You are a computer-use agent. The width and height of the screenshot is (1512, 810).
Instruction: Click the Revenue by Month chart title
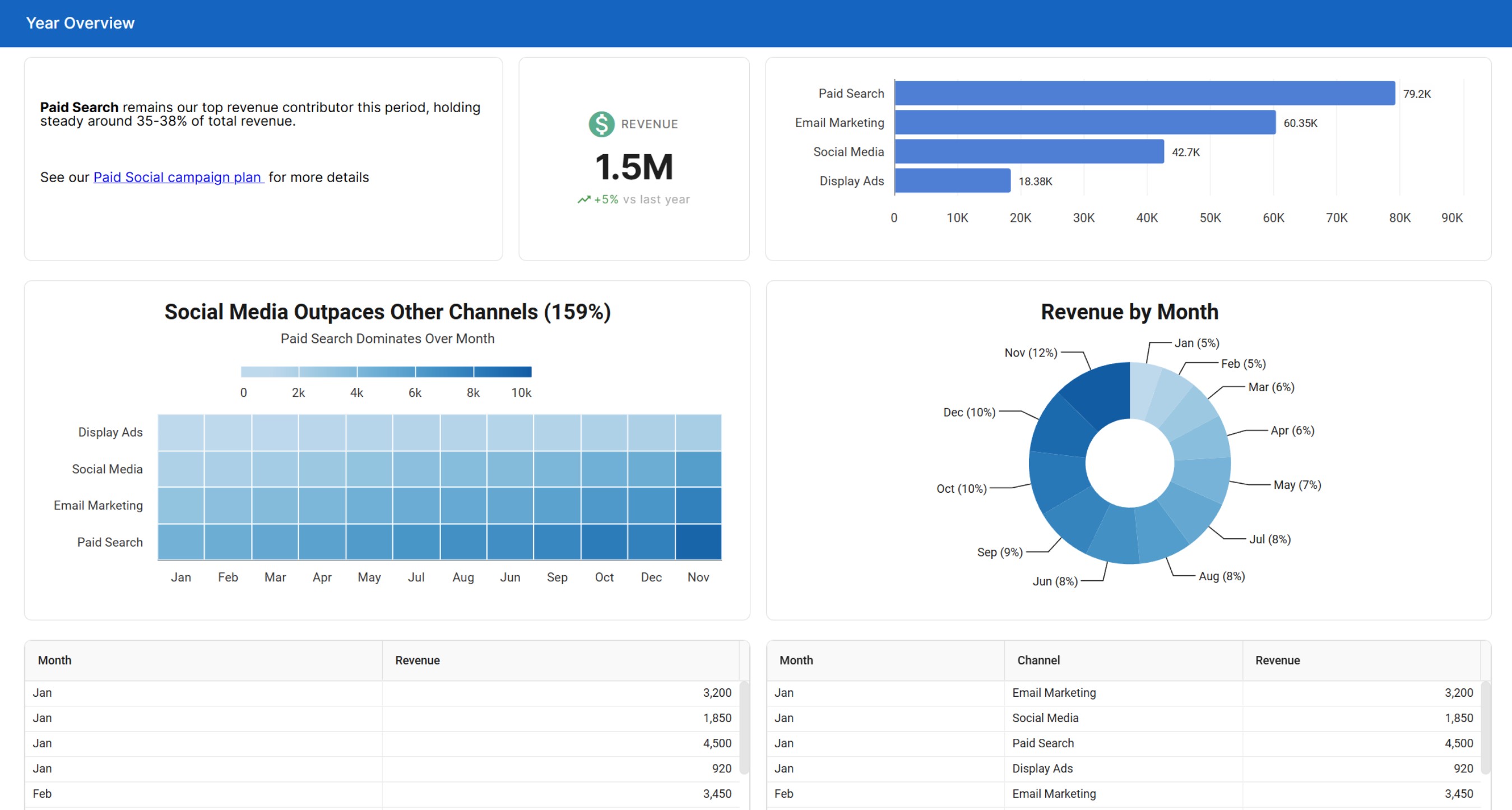pyautogui.click(x=1129, y=312)
